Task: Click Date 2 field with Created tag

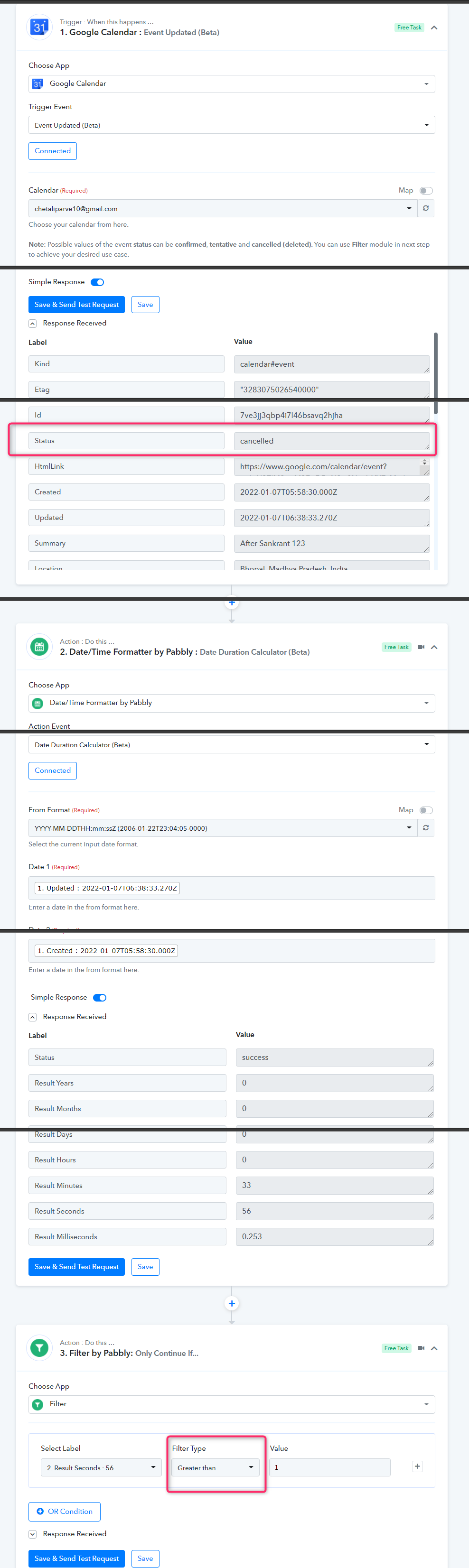Action: click(232, 951)
